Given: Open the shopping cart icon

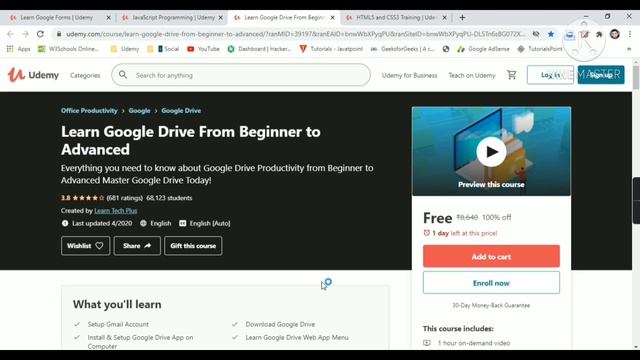Looking at the screenshot, I should coord(511,75).
